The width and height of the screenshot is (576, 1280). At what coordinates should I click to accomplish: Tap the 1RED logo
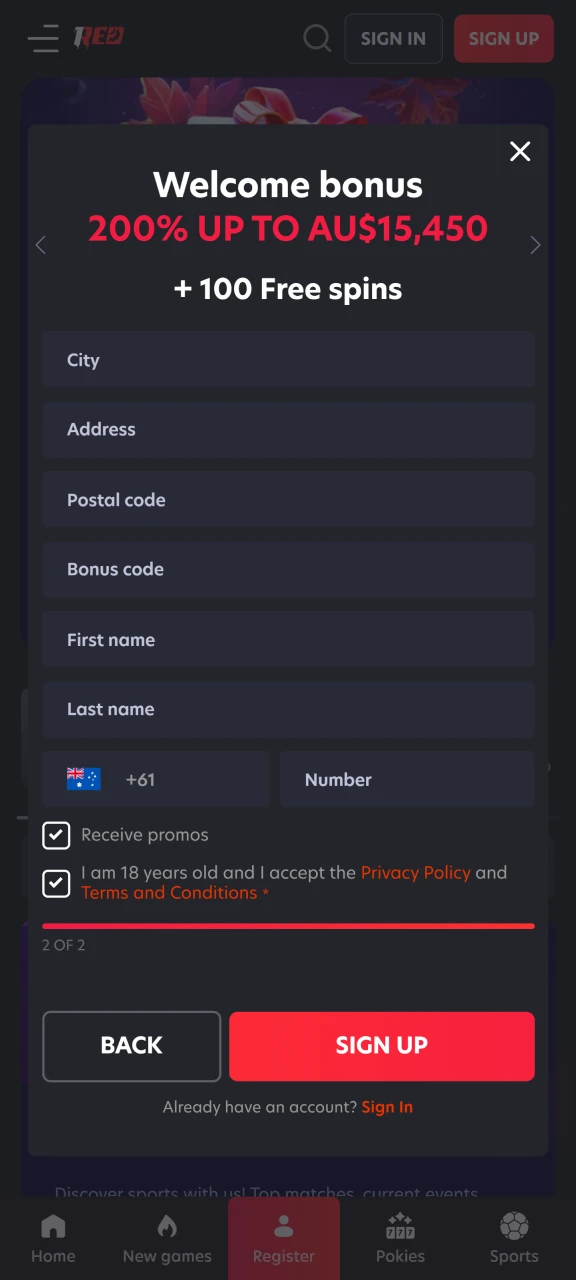98,38
